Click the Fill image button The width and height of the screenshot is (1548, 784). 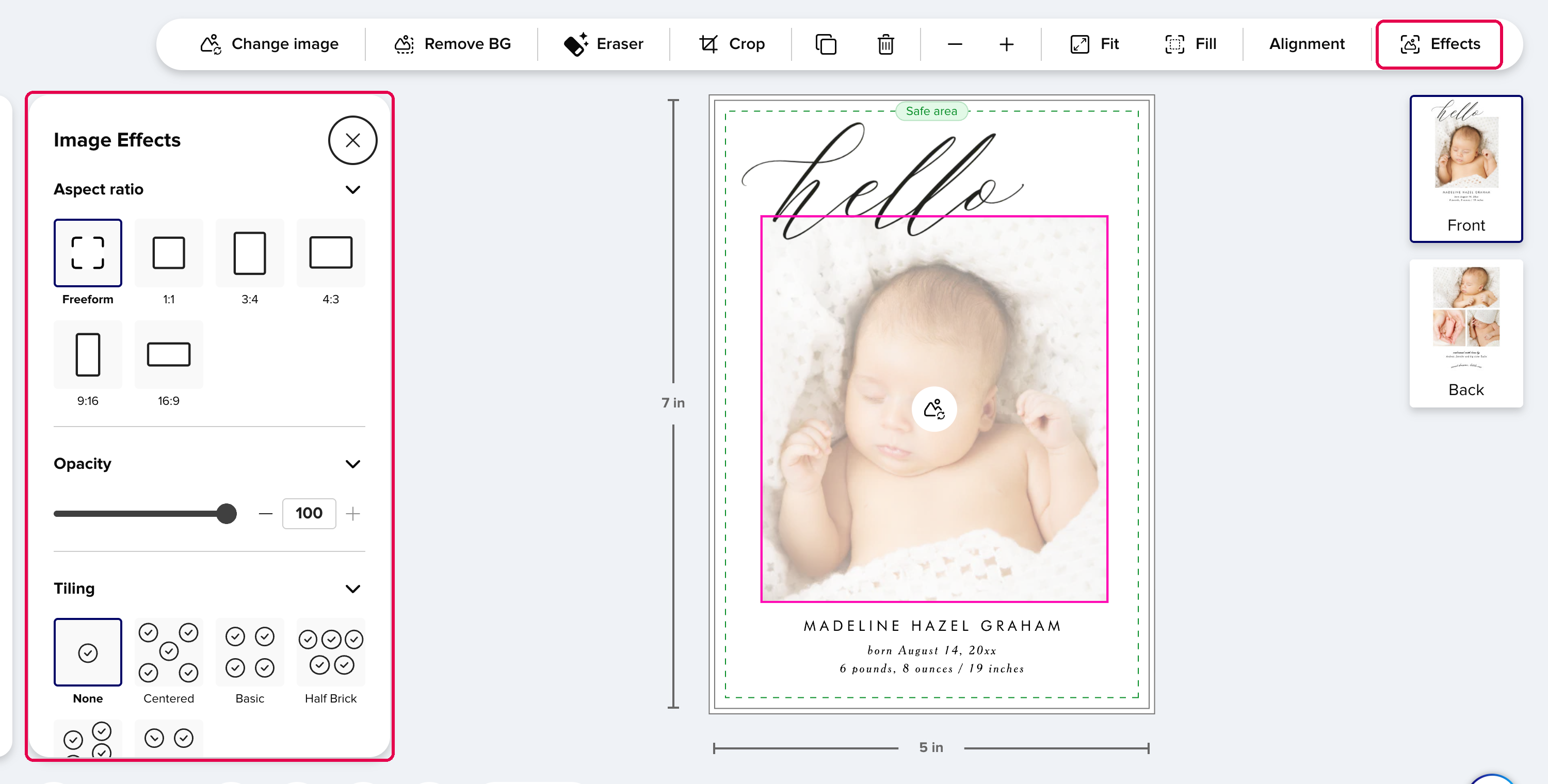pyautogui.click(x=1190, y=44)
